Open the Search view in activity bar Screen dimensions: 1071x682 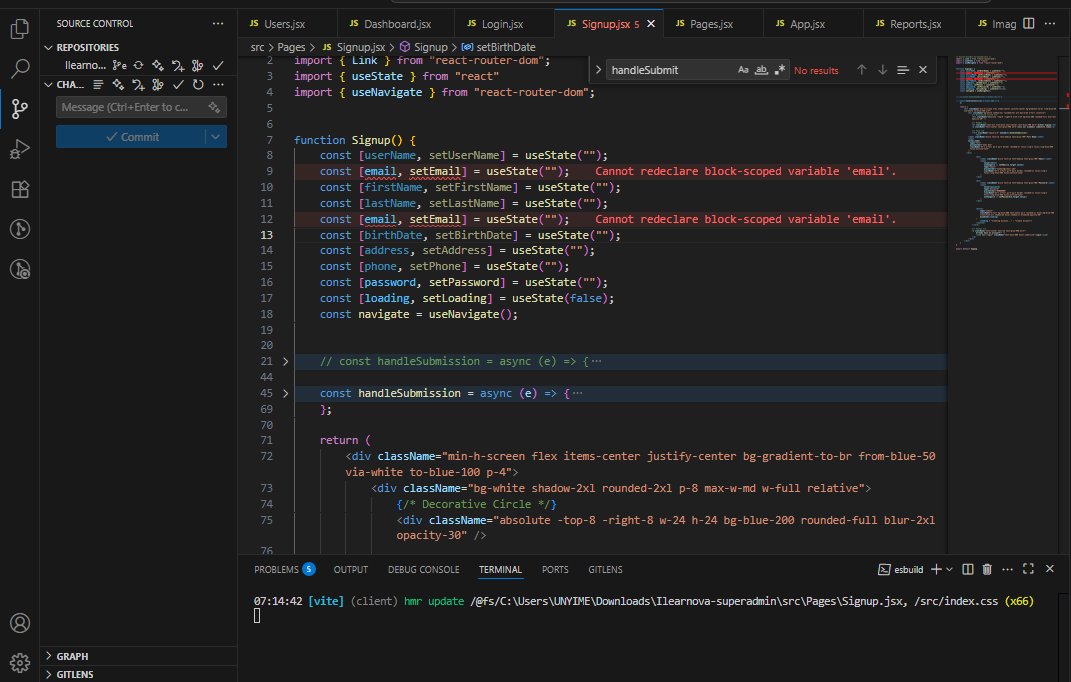(19, 69)
